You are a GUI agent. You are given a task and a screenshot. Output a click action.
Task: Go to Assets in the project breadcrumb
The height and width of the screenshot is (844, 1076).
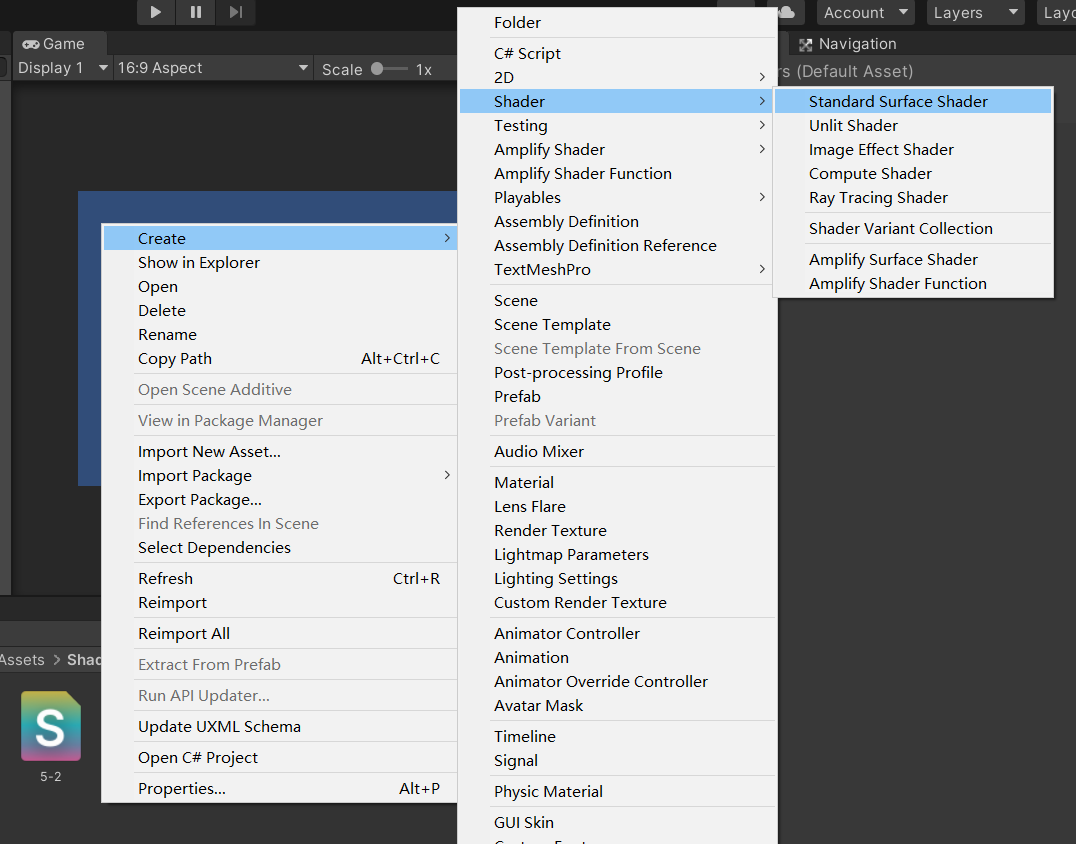(22, 660)
